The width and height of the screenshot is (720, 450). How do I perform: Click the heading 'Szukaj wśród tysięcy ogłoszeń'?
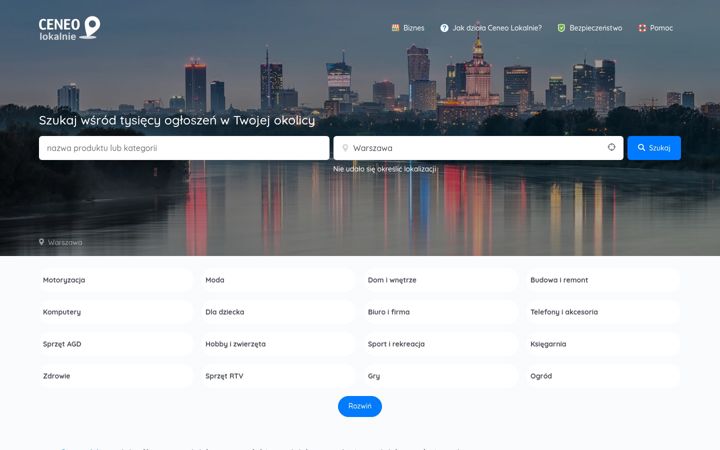(177, 121)
